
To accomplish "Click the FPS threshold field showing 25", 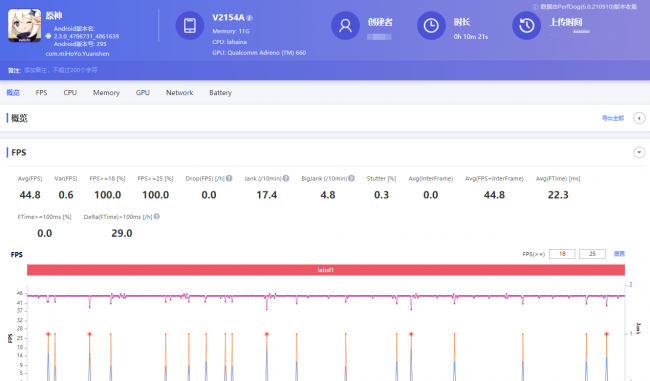I will coord(592,254).
